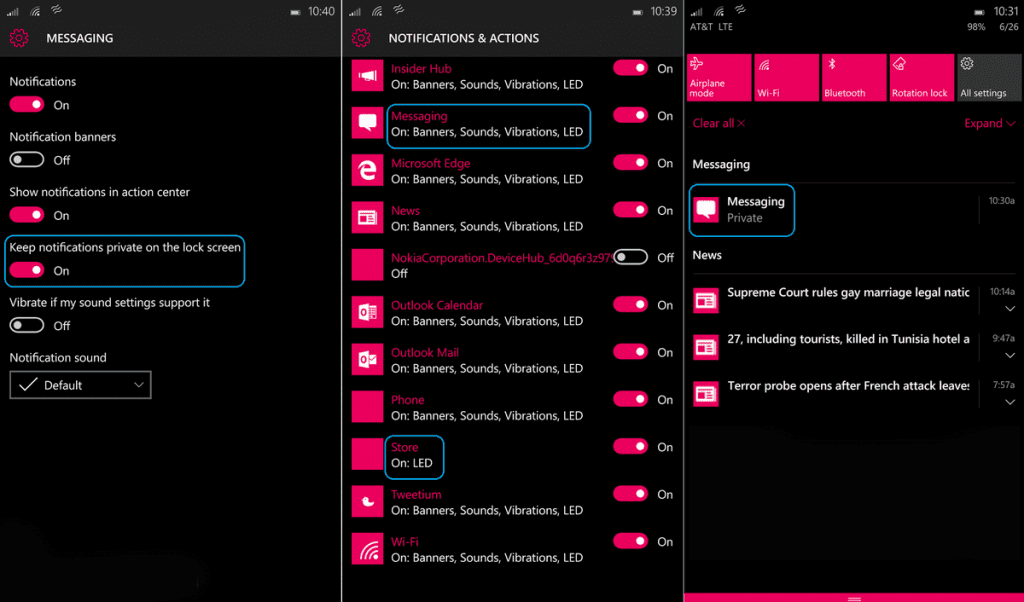This screenshot has height=602, width=1024.
Task: Toggle the Wi-Fi quick action tile
Action: point(786,78)
